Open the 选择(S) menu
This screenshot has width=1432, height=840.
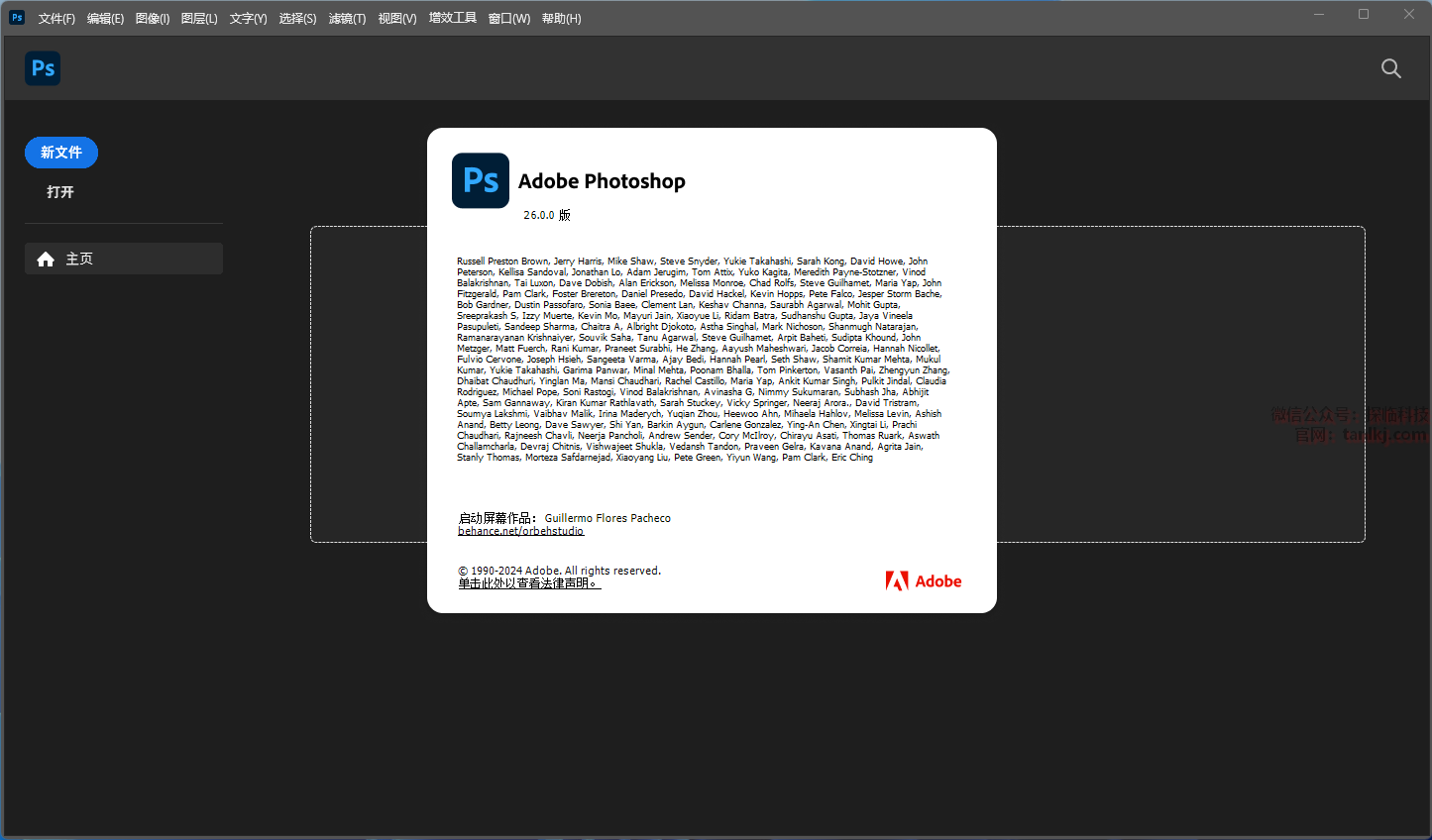(297, 19)
